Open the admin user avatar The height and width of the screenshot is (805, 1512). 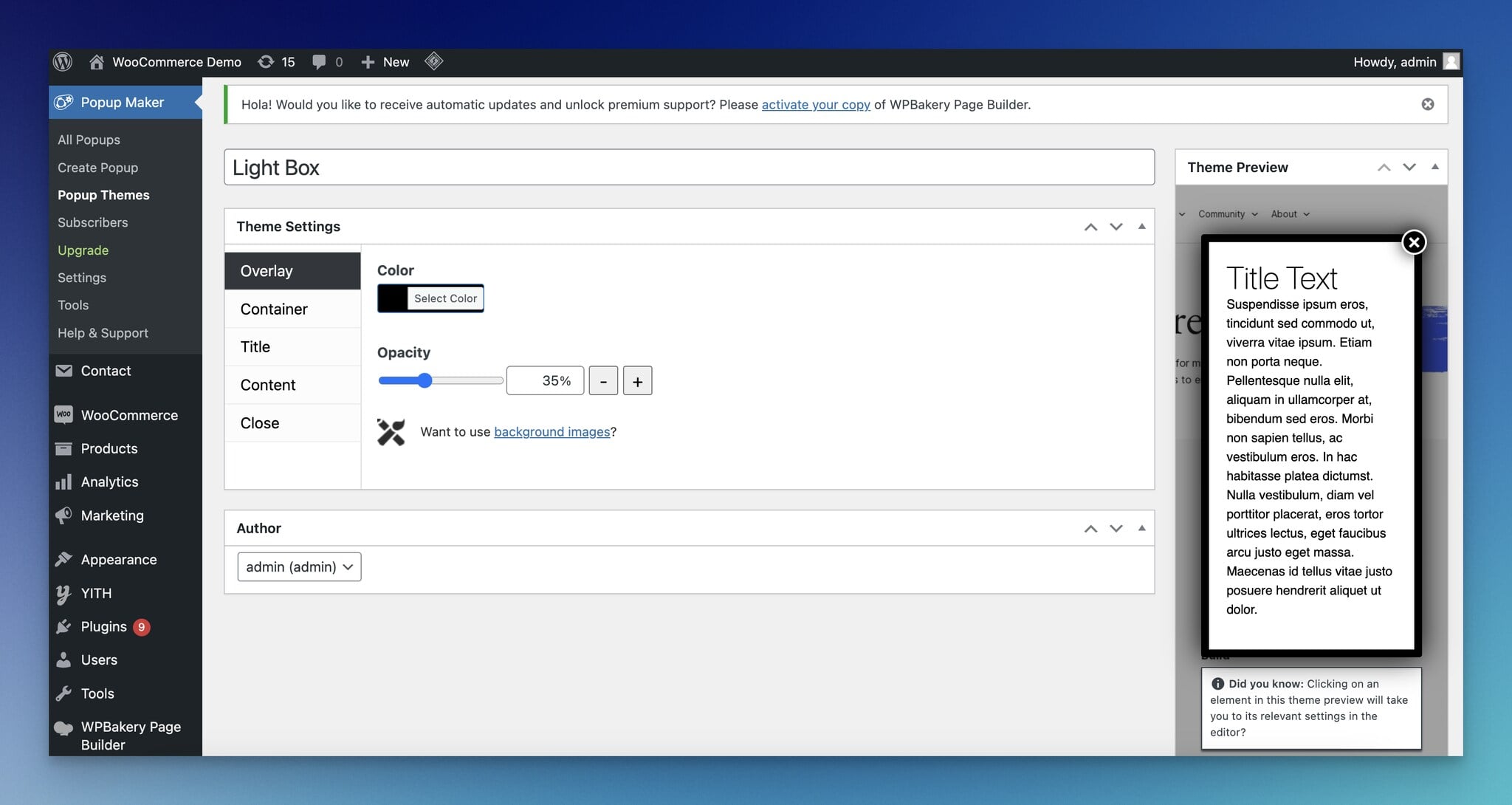pos(1451,61)
